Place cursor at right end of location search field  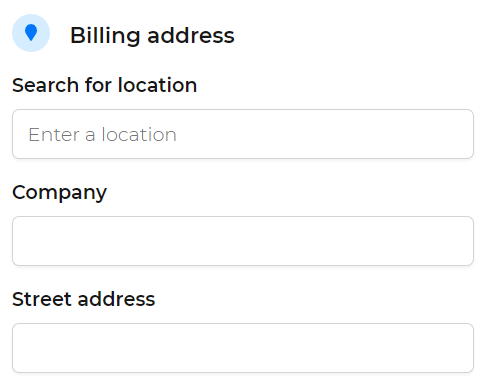pos(465,134)
